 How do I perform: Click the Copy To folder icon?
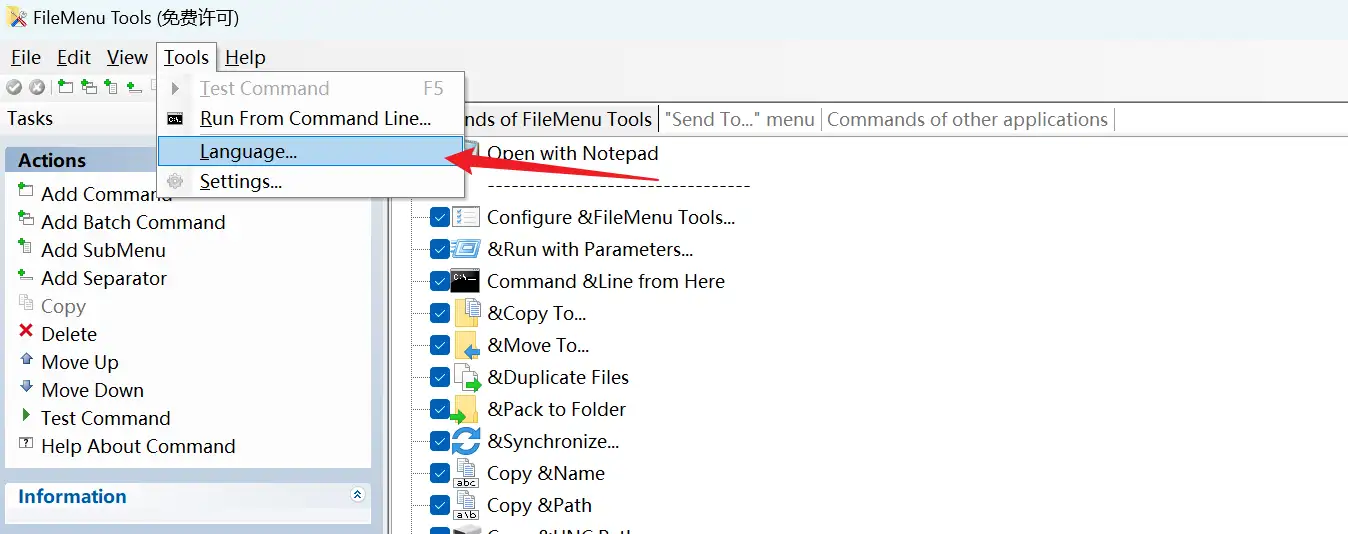click(467, 313)
